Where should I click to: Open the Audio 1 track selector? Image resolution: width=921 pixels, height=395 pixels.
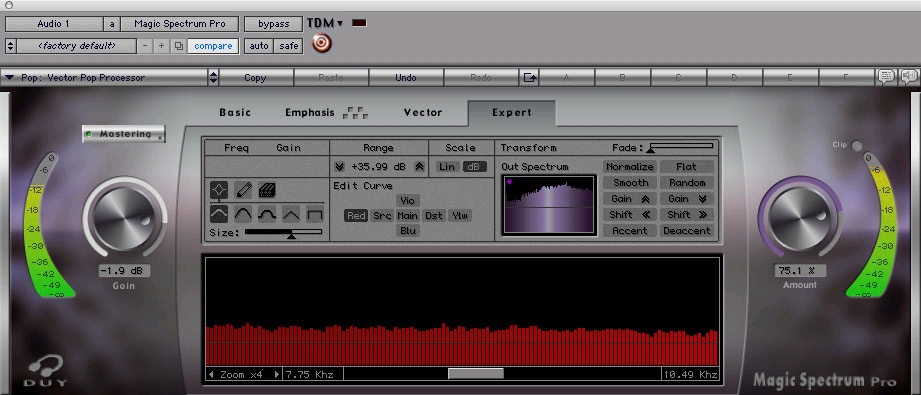(53, 24)
